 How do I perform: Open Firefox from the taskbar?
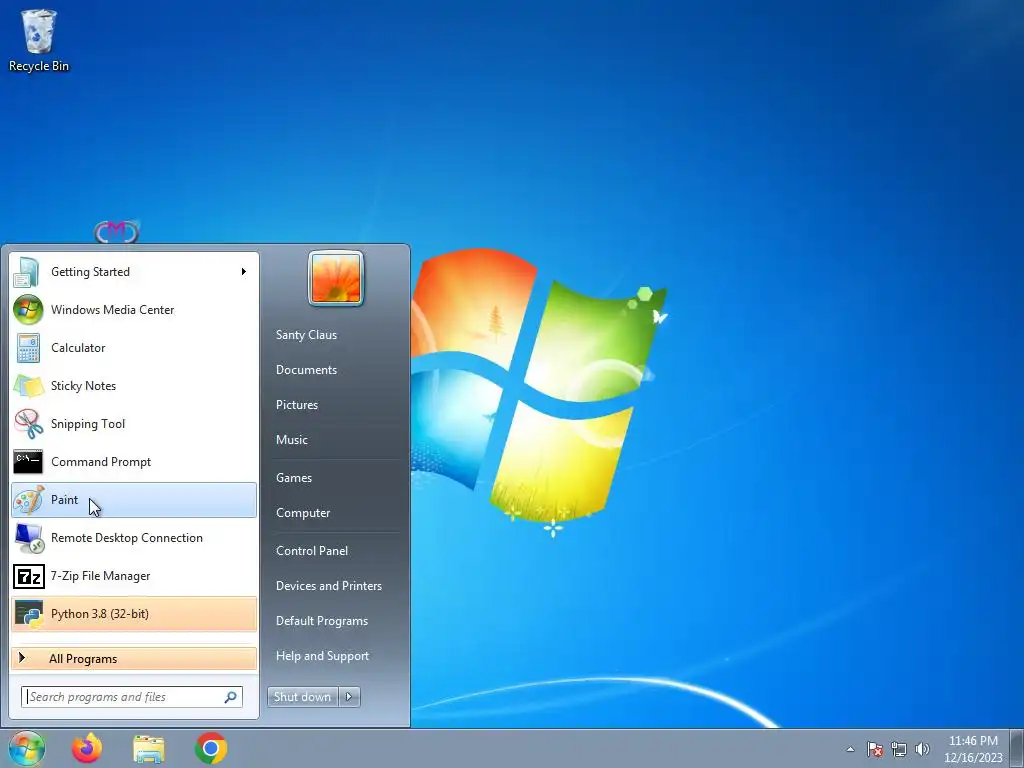coord(87,748)
